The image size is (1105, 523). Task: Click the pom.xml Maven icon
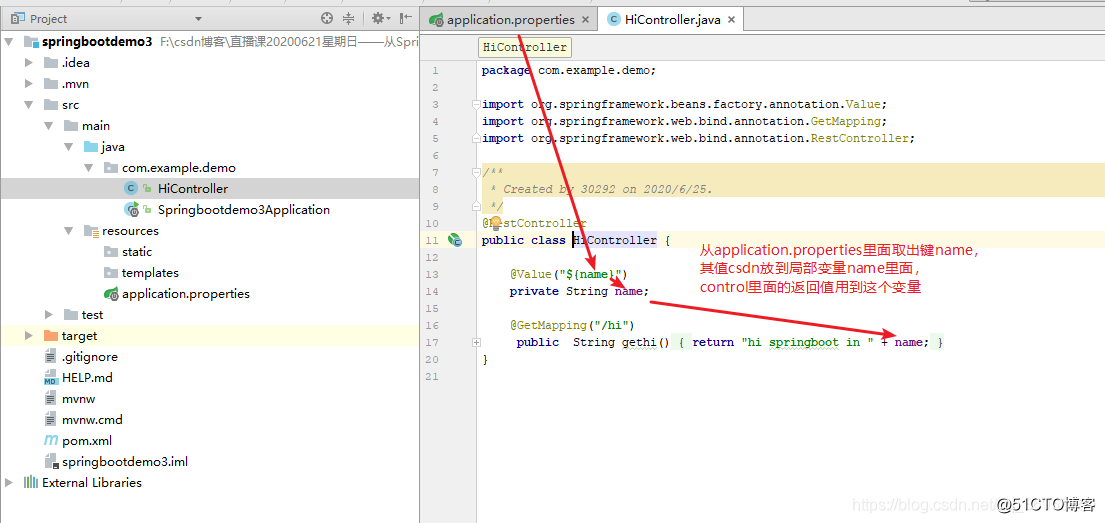(51, 441)
